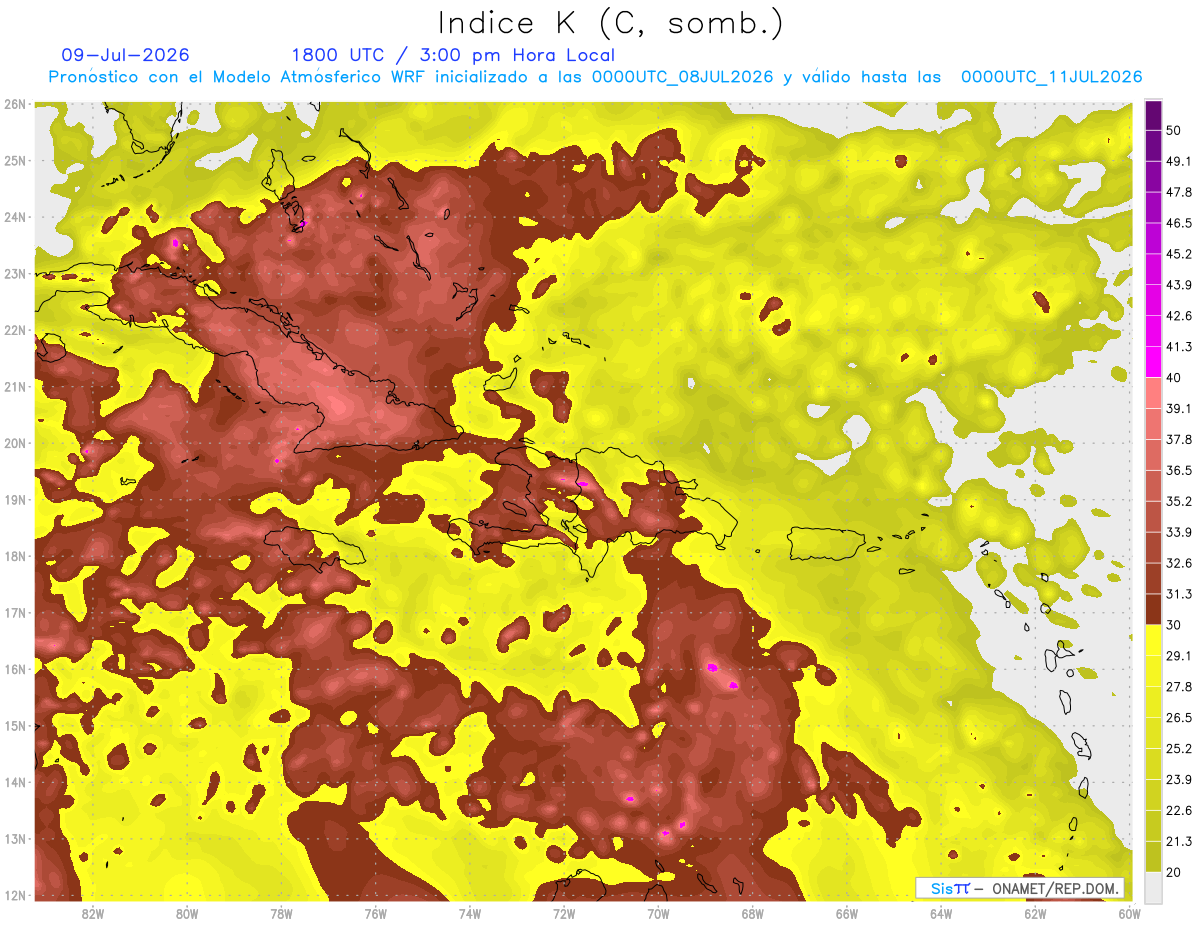
Task: Click the legend swatch between 30 and 31.3
Action: 1153,609
